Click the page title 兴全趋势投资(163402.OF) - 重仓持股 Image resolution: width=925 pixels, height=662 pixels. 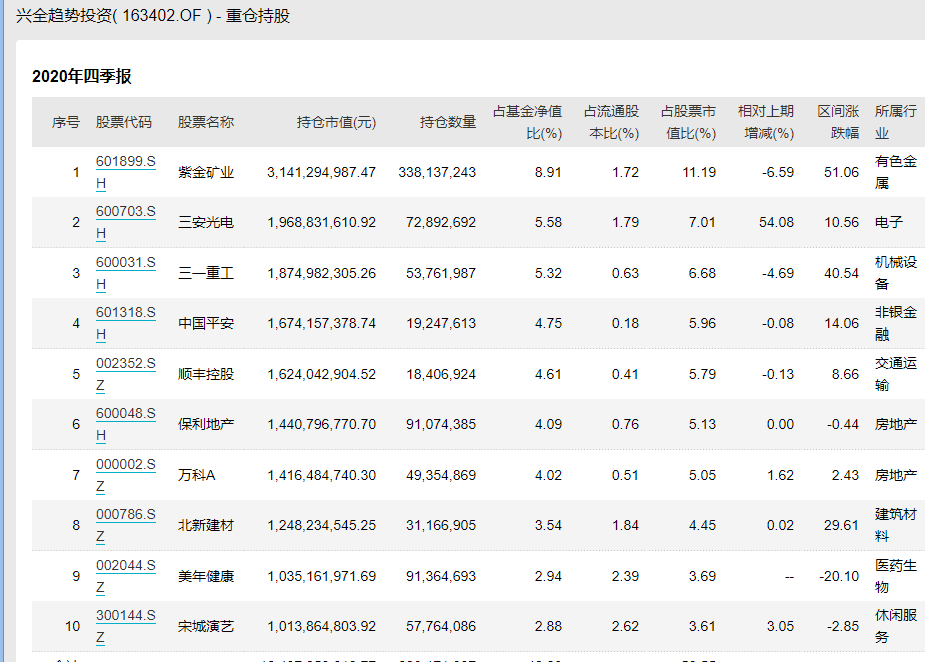click(x=153, y=15)
